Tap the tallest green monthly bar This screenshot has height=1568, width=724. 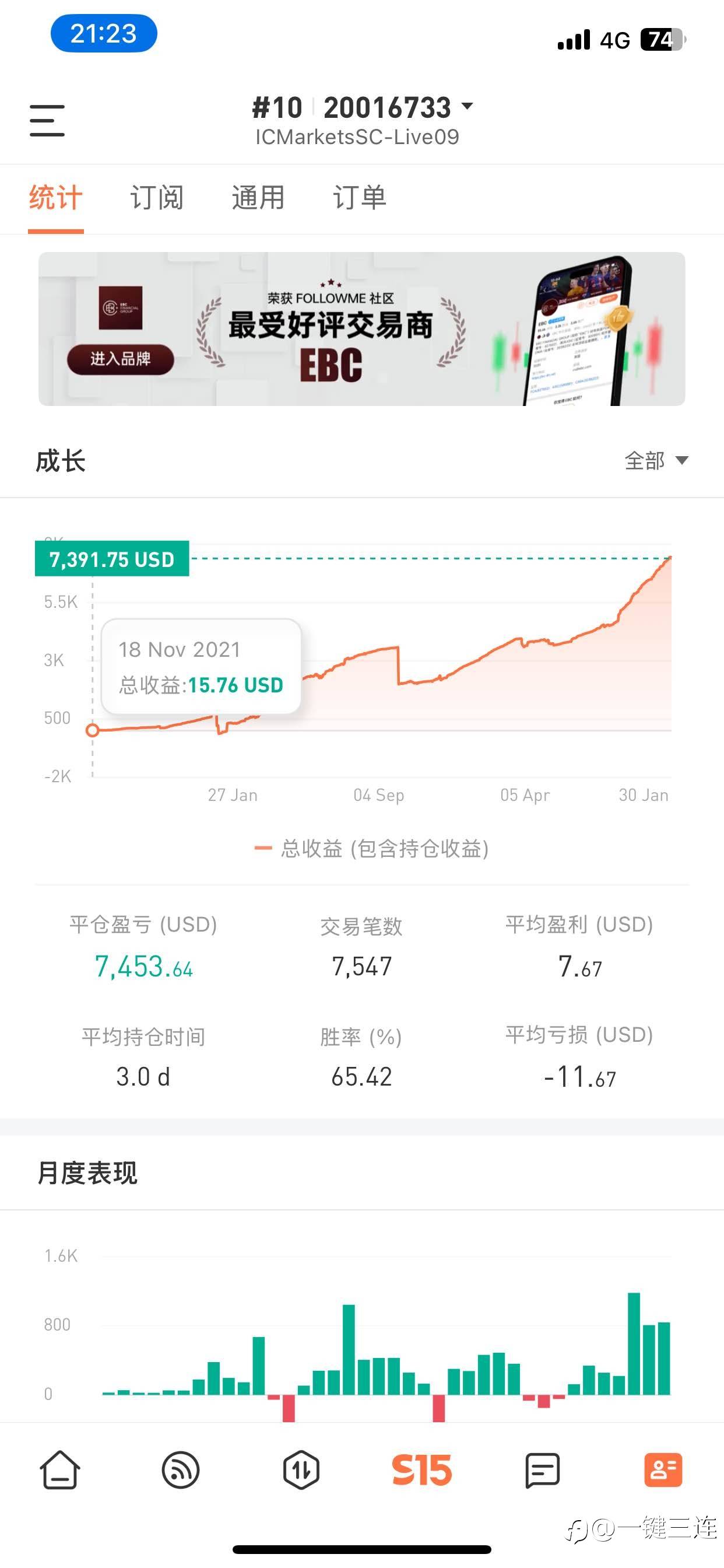pyautogui.click(x=633, y=1342)
